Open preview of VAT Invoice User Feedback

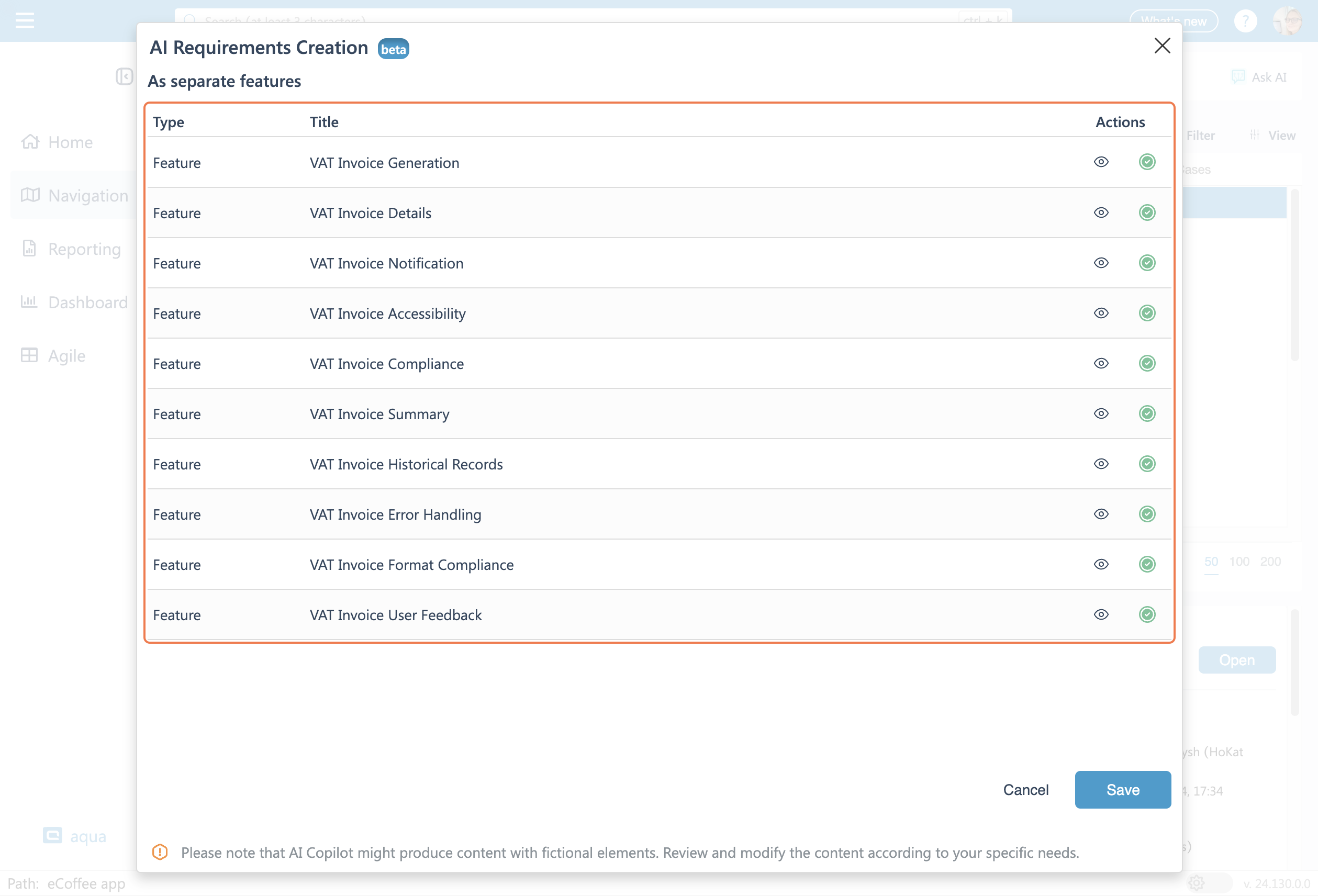(1101, 615)
